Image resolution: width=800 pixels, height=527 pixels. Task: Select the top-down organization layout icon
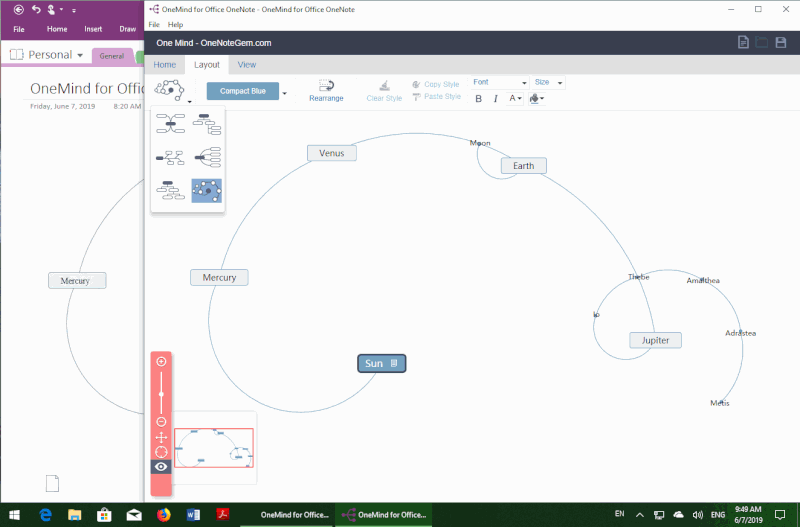click(x=170, y=190)
